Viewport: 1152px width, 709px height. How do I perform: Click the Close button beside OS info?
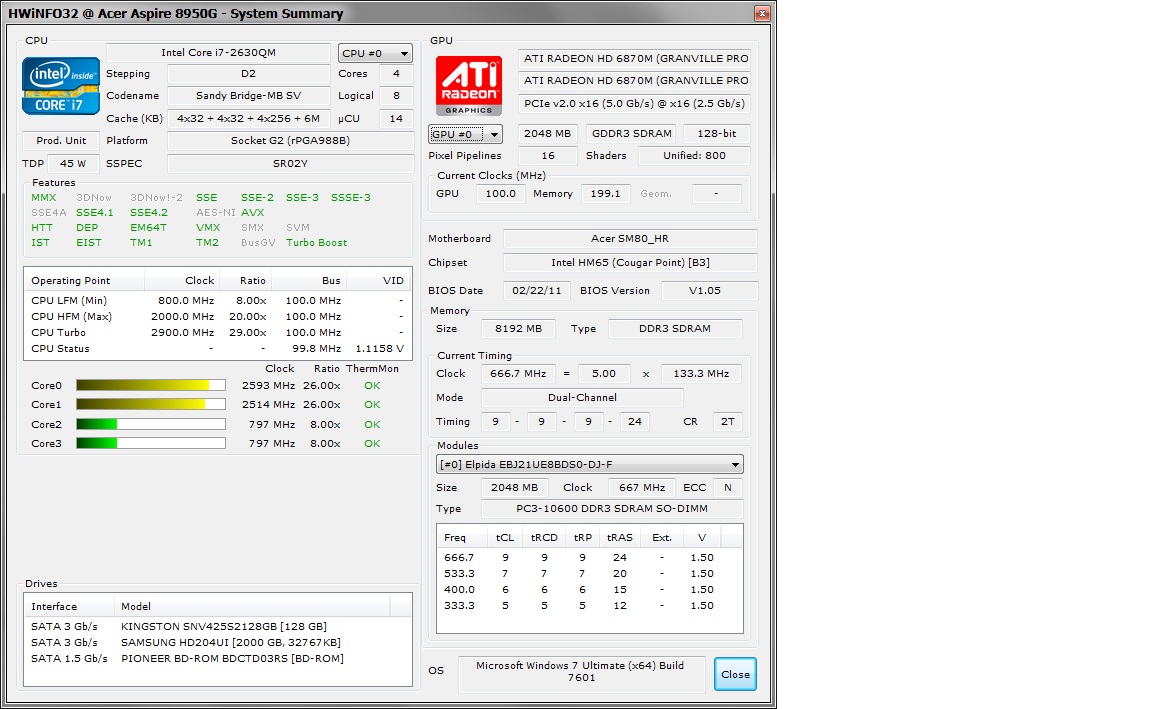(x=735, y=674)
